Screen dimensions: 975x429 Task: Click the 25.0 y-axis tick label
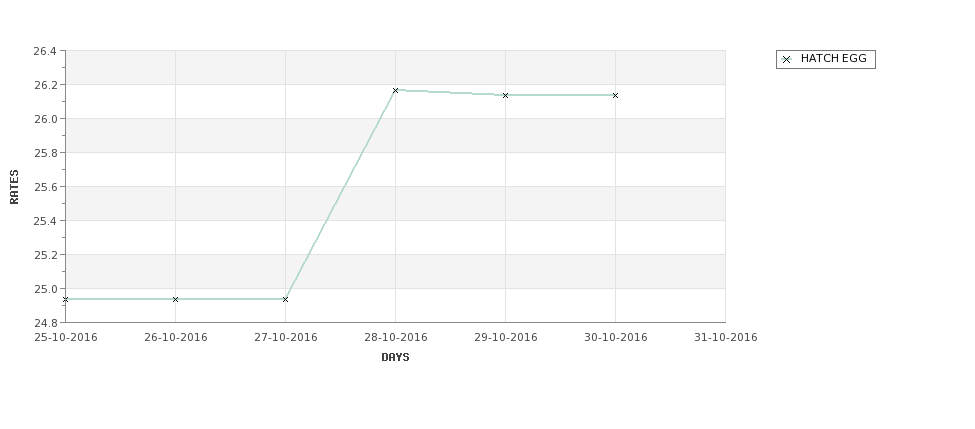click(45, 289)
